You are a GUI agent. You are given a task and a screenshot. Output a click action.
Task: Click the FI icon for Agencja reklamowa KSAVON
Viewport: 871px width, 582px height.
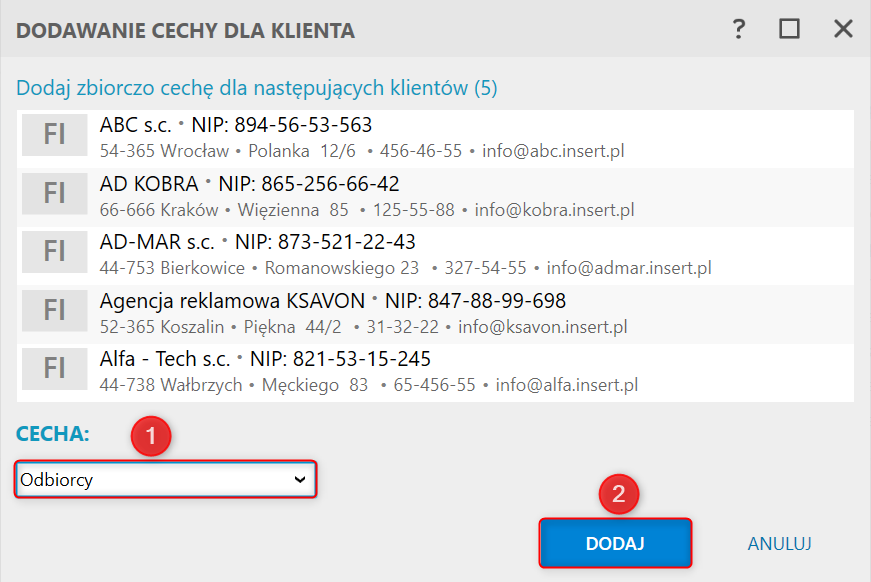55,310
